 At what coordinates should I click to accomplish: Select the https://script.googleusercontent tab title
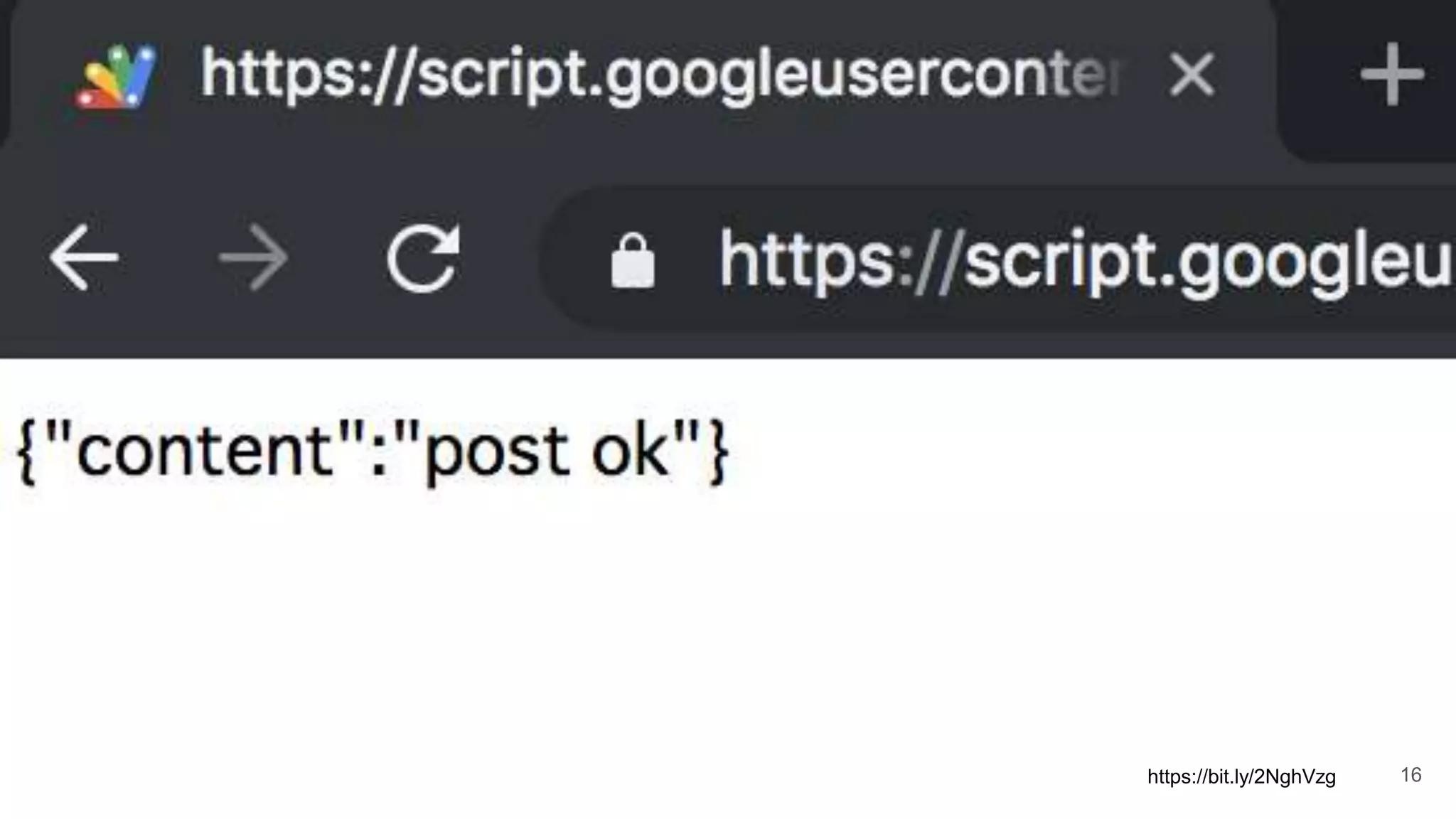(661, 76)
